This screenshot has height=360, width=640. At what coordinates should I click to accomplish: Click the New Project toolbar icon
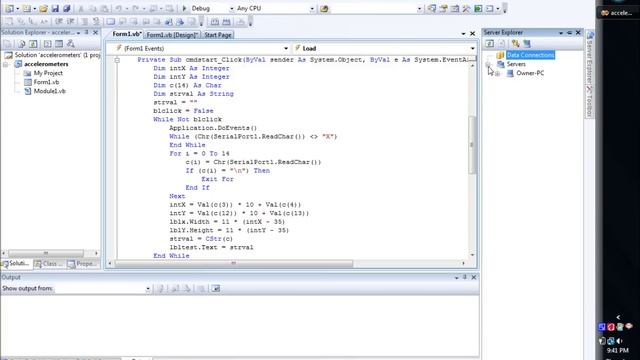pos(9,8)
